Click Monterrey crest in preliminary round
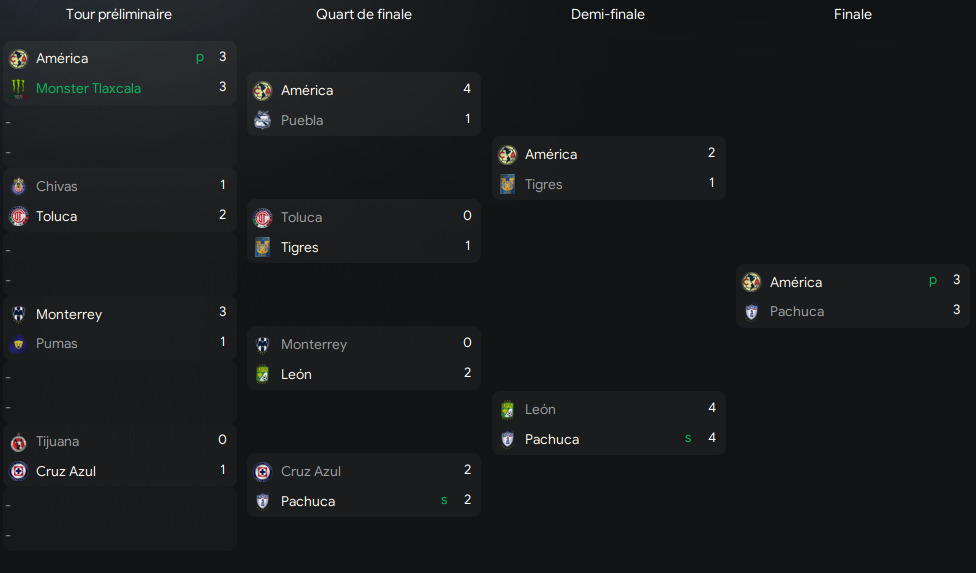Image resolution: width=976 pixels, height=573 pixels. [x=18, y=314]
